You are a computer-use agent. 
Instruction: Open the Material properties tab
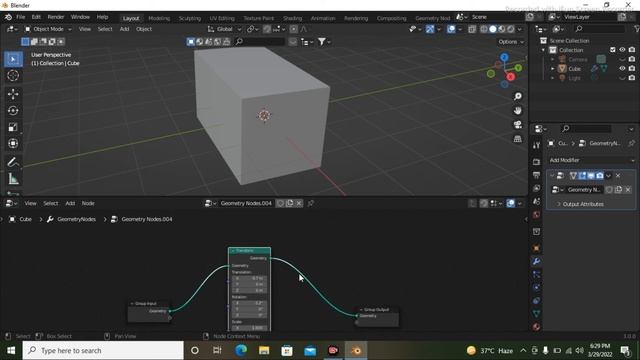536,327
